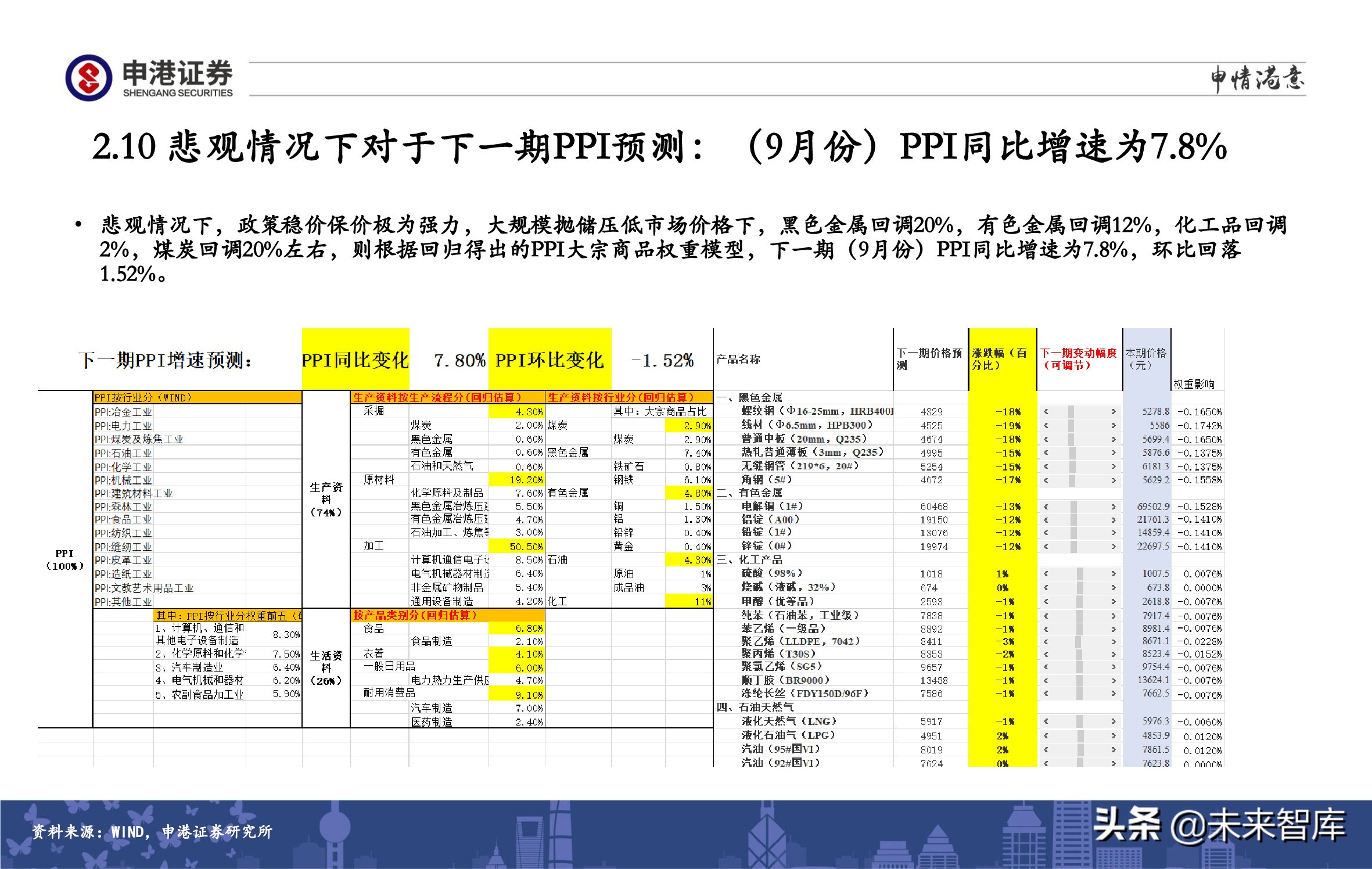1372x869 pixels.
Task: Click right arrow of 甲醇 row scrollbar
Action: (1114, 602)
